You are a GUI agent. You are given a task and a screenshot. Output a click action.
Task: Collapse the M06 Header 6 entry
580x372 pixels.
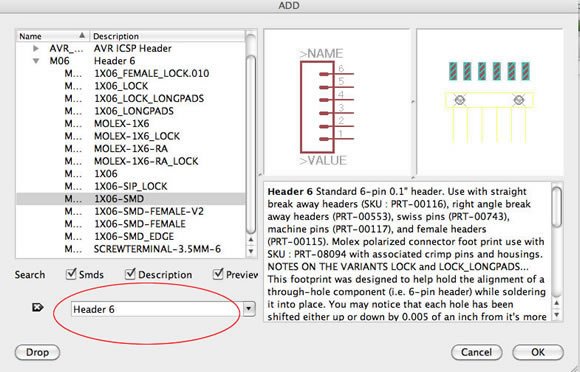tap(36, 61)
